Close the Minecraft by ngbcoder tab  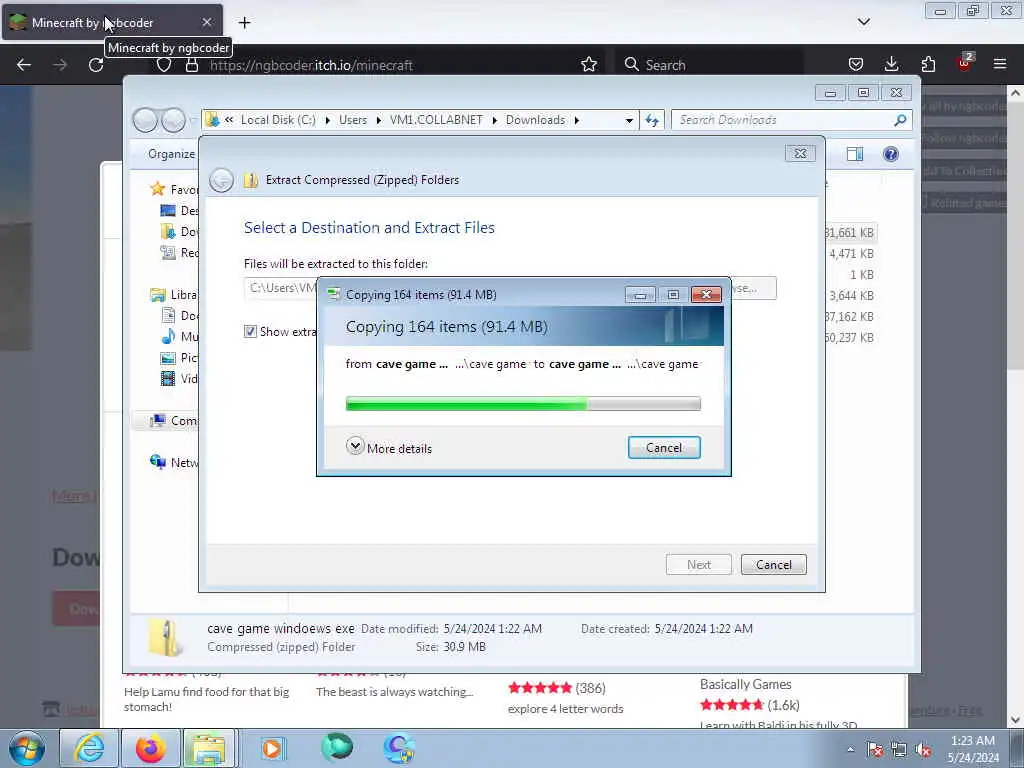[x=207, y=22]
